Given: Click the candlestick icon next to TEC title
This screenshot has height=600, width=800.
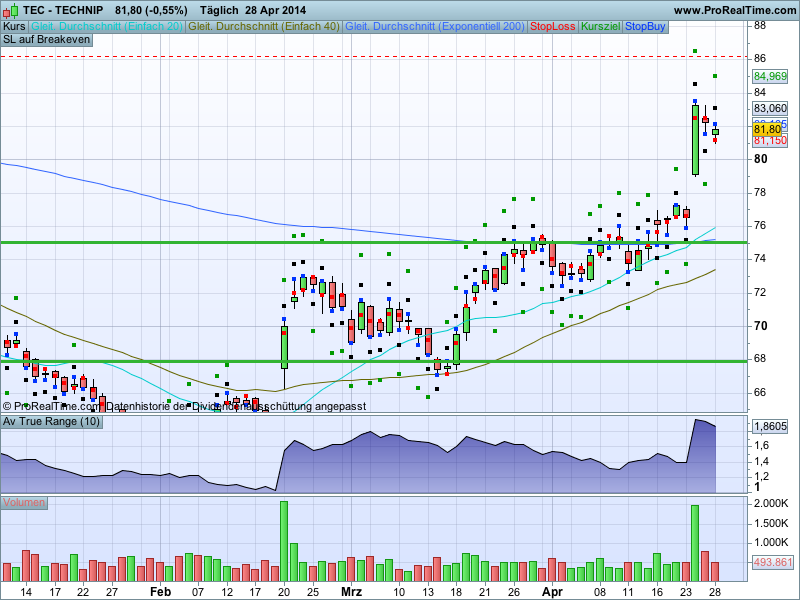Looking at the screenshot, I should [10, 10].
